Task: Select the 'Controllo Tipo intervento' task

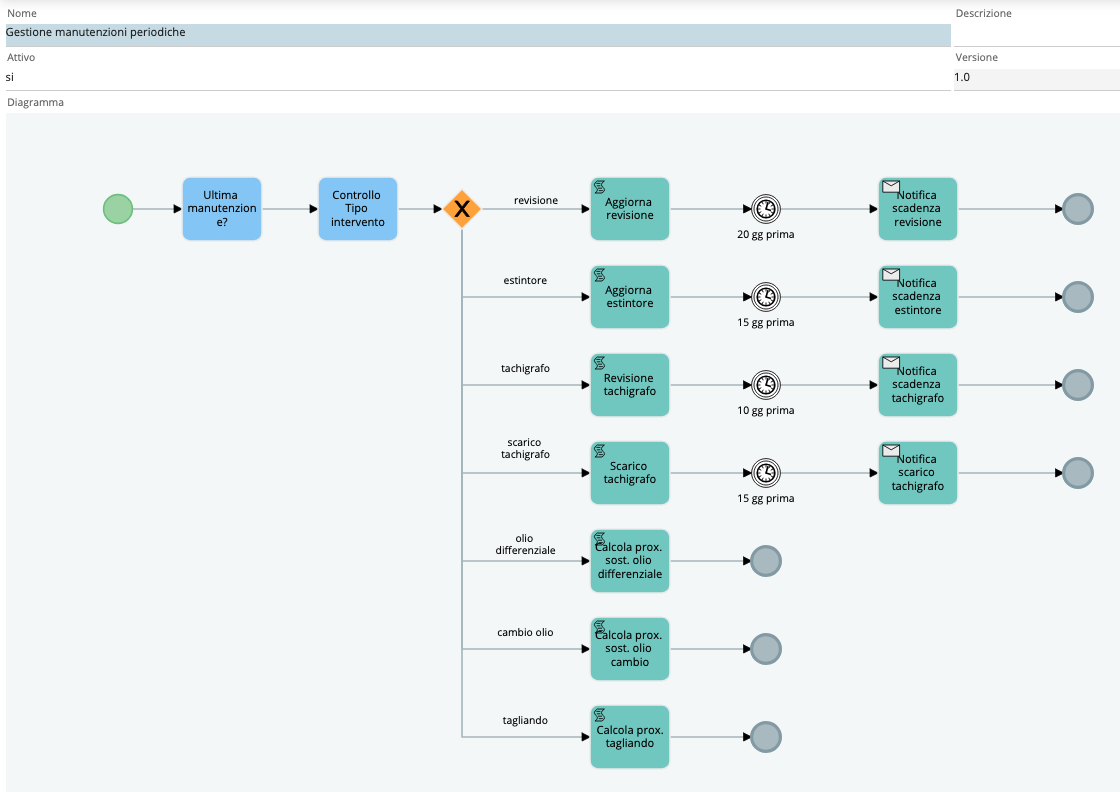Action: (x=358, y=209)
